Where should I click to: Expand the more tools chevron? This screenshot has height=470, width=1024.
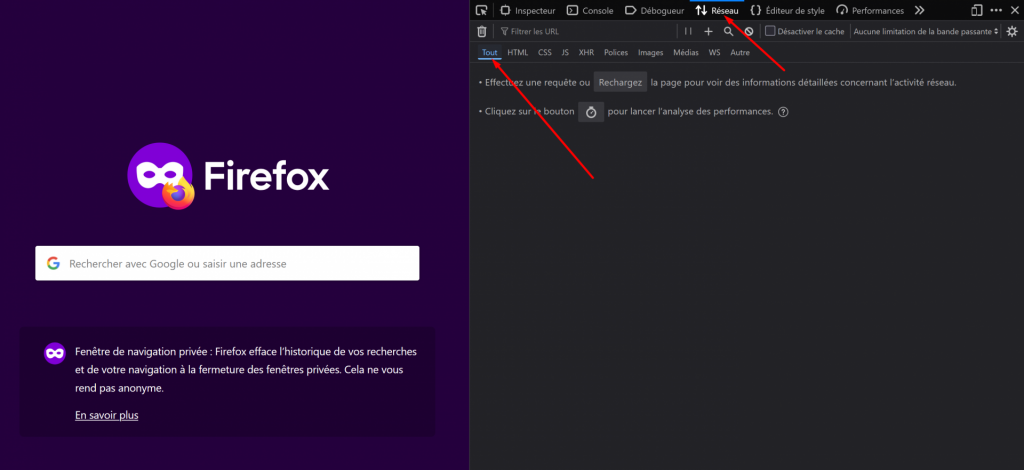pos(919,10)
